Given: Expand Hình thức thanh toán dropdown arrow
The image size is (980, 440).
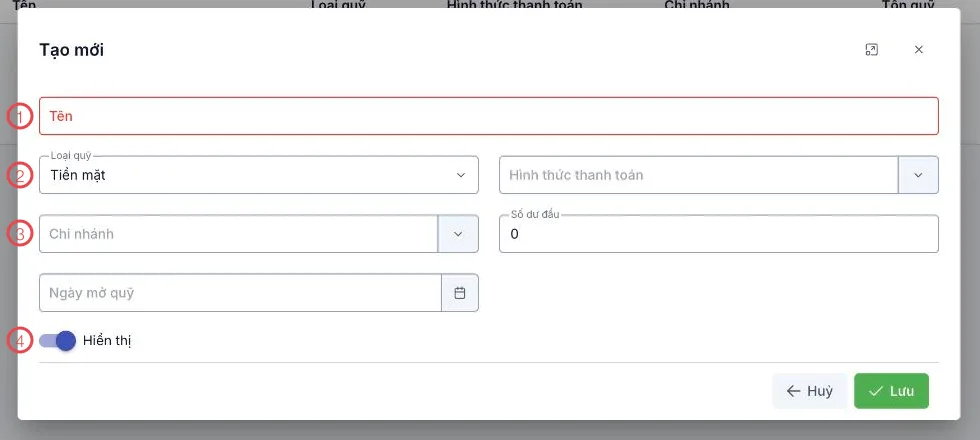Looking at the screenshot, I should click(x=918, y=175).
